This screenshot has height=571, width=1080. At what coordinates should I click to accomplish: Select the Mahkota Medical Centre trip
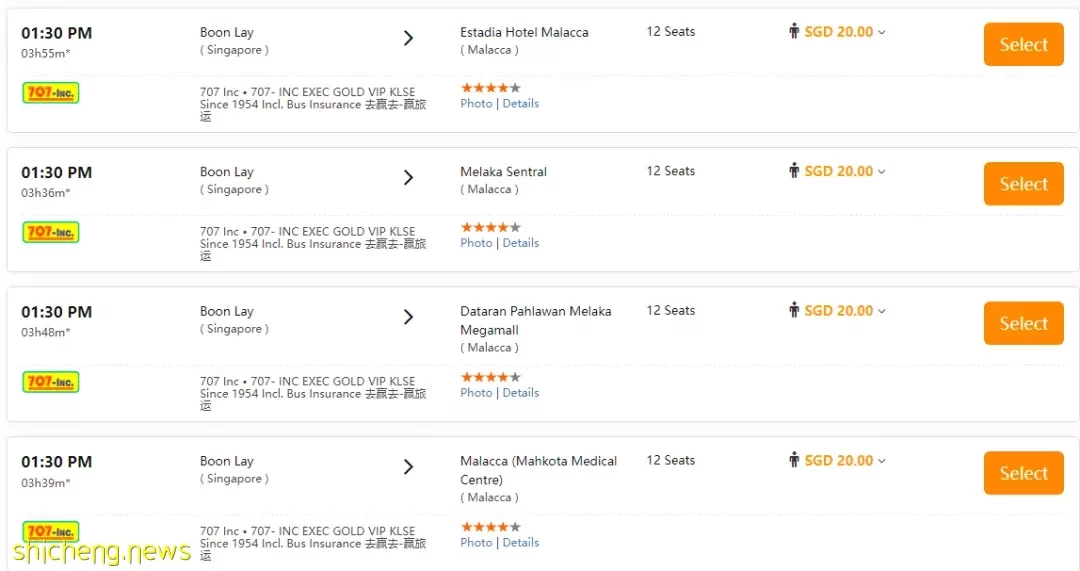pos(1024,473)
